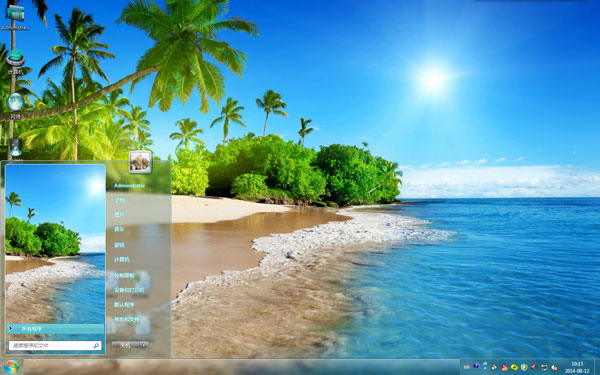Image resolution: width=600 pixels, height=375 pixels.
Task: Click the yellow-green round tray icon
Action: tap(514, 367)
